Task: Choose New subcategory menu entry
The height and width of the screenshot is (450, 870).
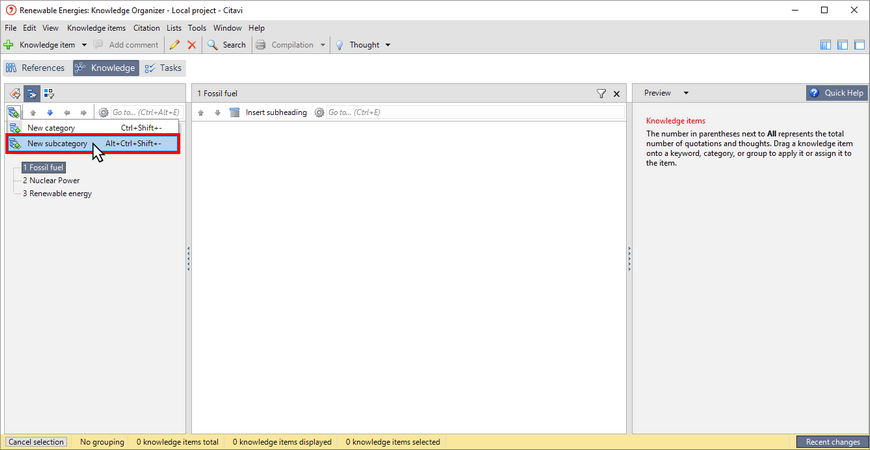Action: coord(93,144)
